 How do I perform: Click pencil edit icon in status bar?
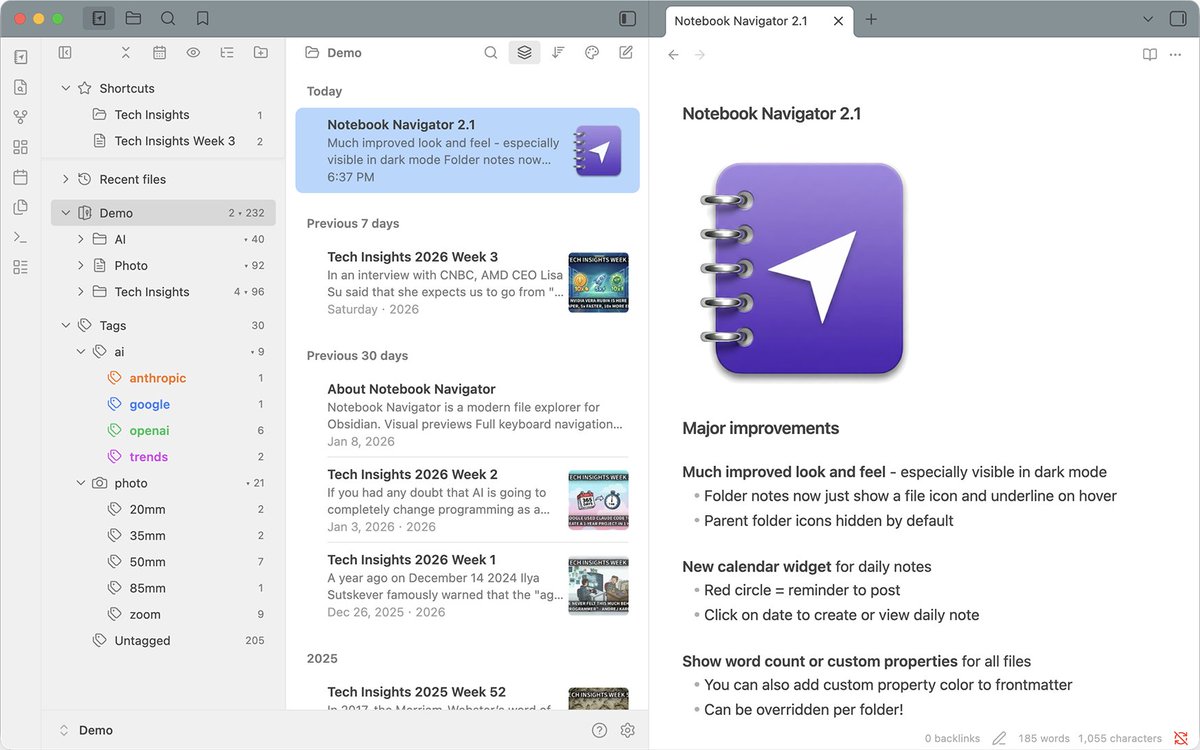click(x=999, y=738)
